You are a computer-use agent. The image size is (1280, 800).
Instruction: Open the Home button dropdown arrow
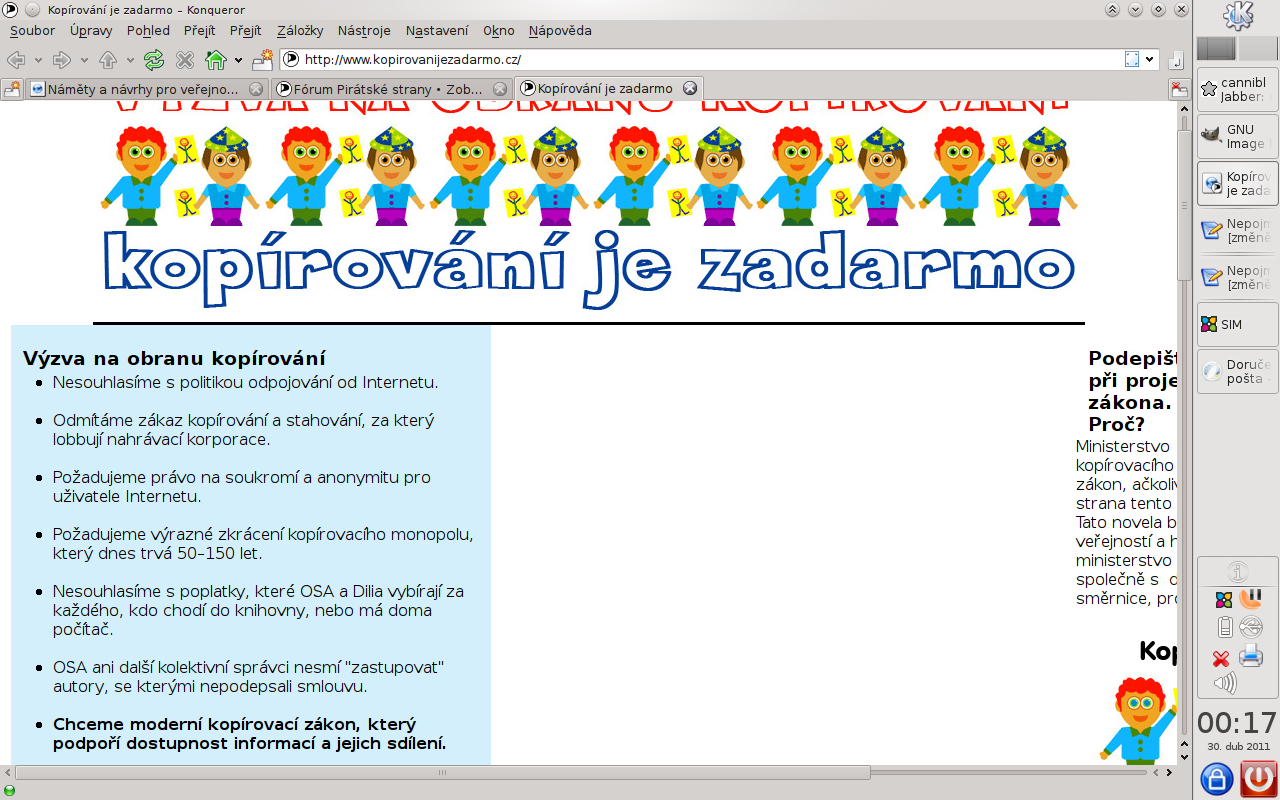[x=238, y=60]
